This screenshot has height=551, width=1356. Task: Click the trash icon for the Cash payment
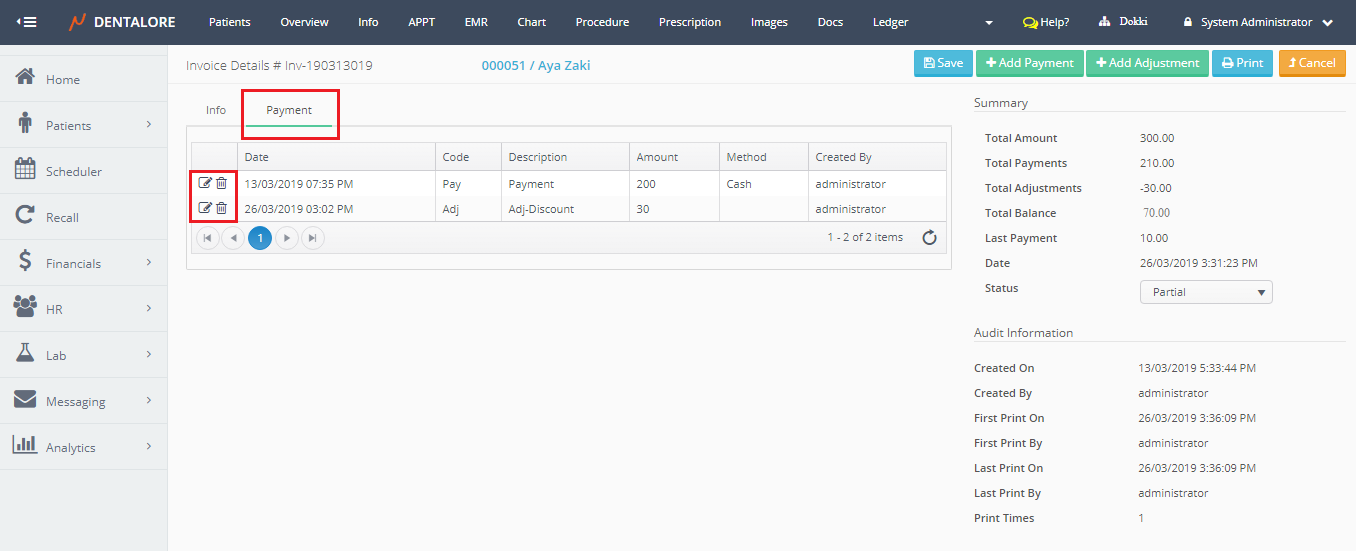tap(222, 183)
